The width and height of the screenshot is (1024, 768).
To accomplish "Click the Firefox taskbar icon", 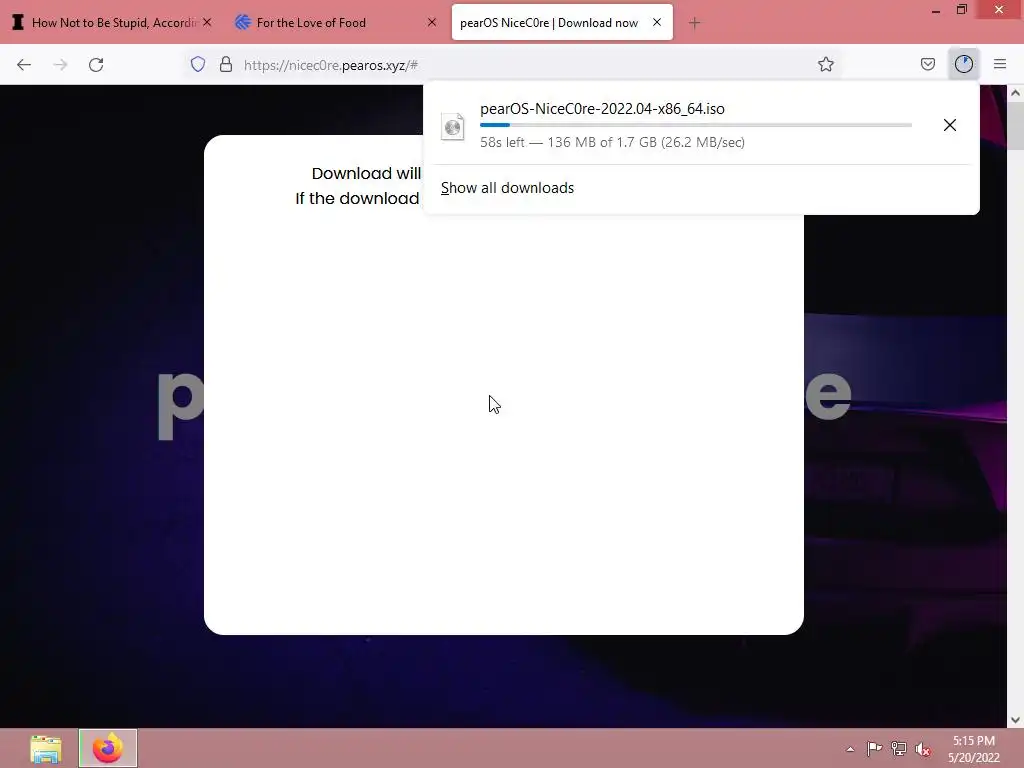I will (108, 748).
